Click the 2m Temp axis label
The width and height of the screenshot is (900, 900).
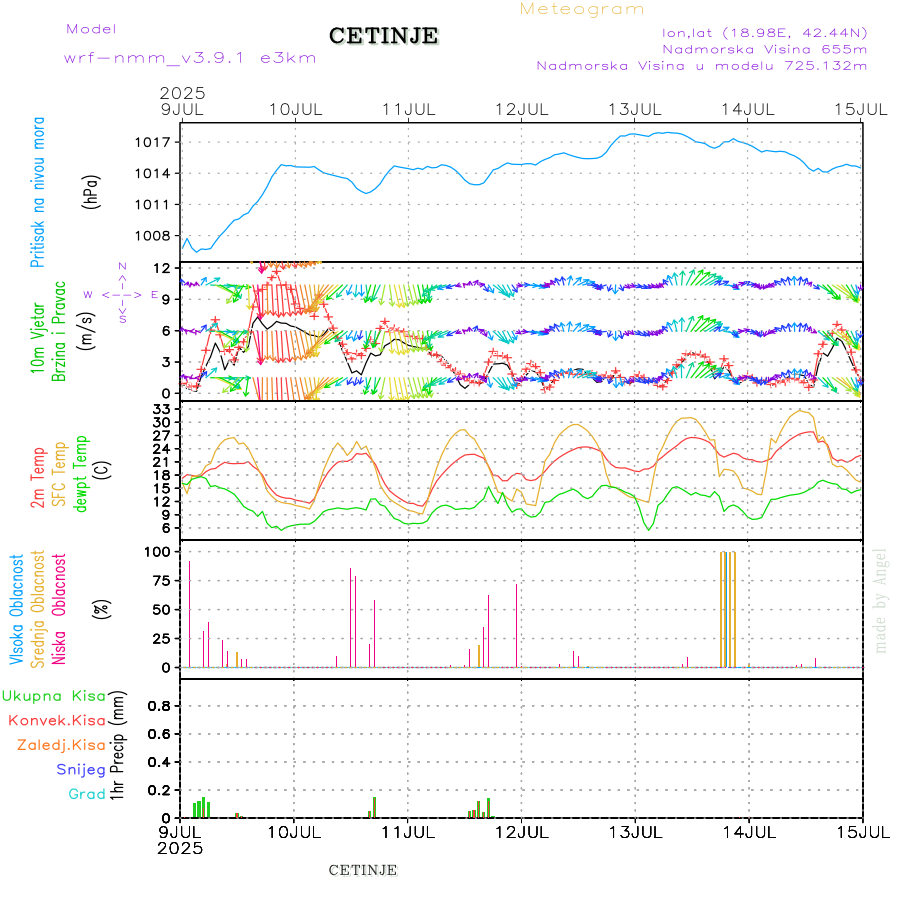coord(38,478)
